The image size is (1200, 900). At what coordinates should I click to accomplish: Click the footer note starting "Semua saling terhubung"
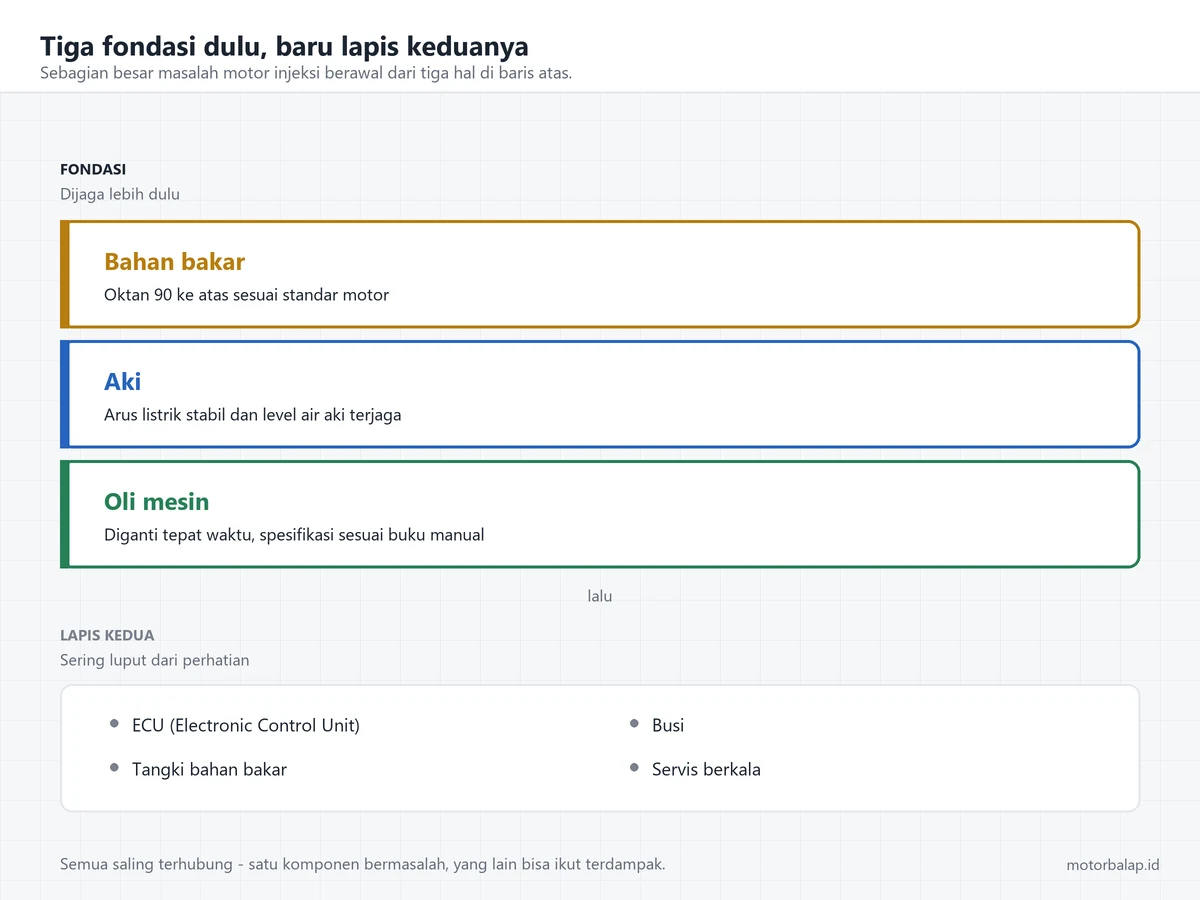[362, 864]
